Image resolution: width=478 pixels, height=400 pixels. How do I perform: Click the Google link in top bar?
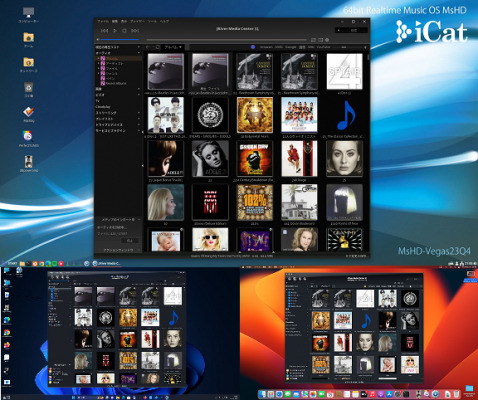291,47
